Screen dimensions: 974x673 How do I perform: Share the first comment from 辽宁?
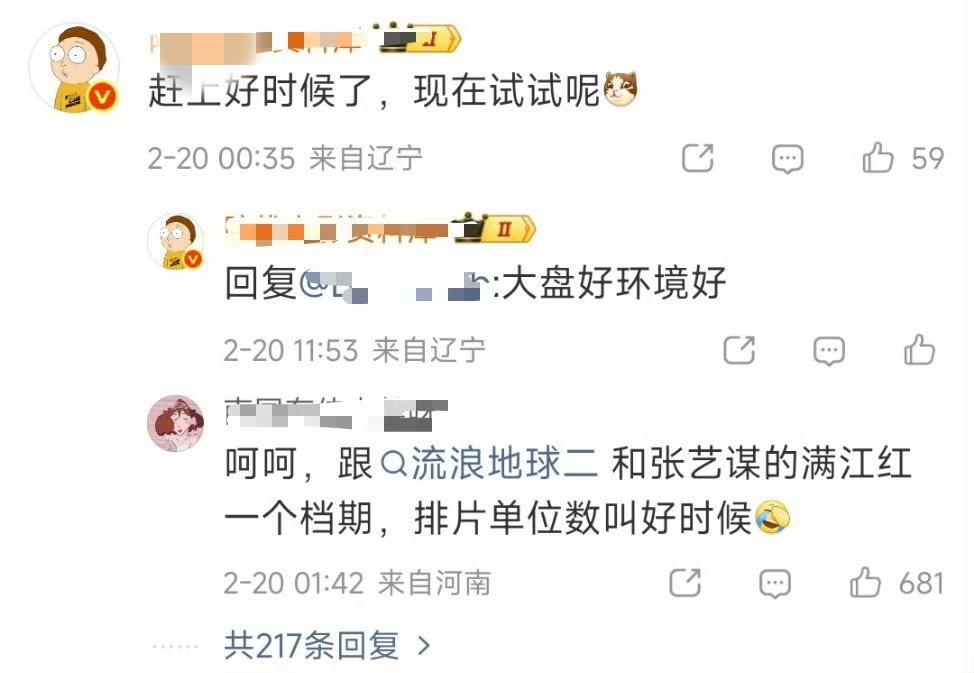coord(698,158)
